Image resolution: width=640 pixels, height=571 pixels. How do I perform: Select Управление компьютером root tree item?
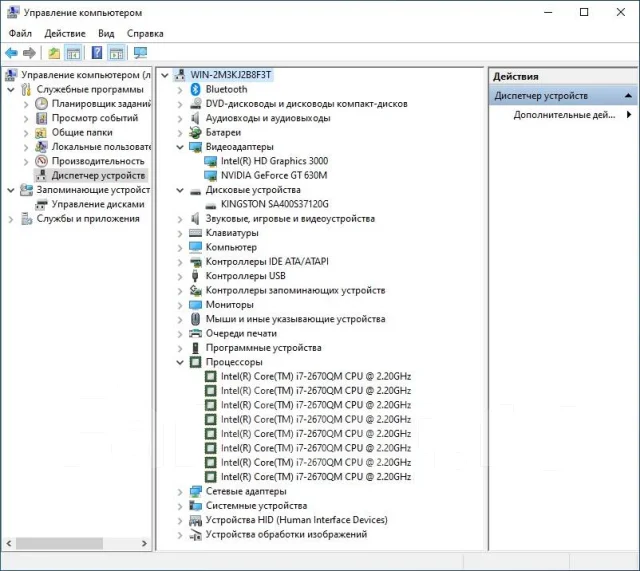click(x=86, y=75)
